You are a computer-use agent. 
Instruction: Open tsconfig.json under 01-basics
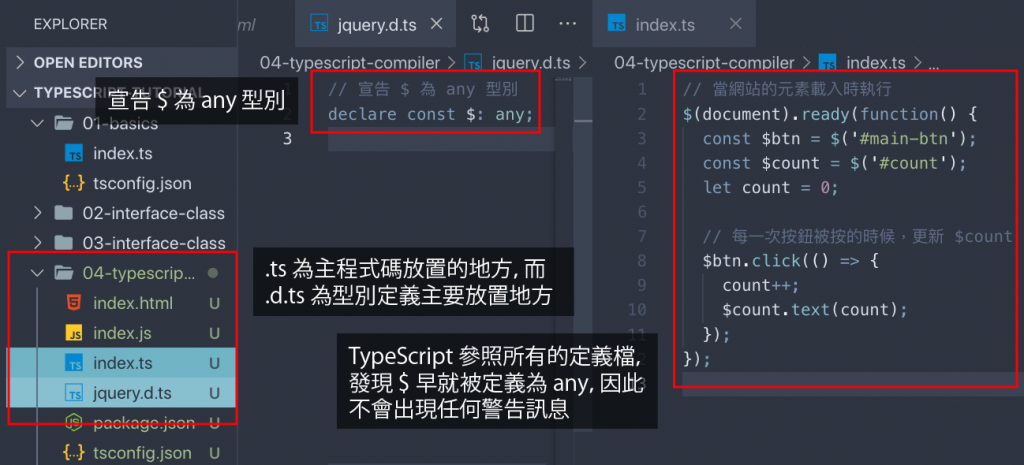(x=142, y=184)
